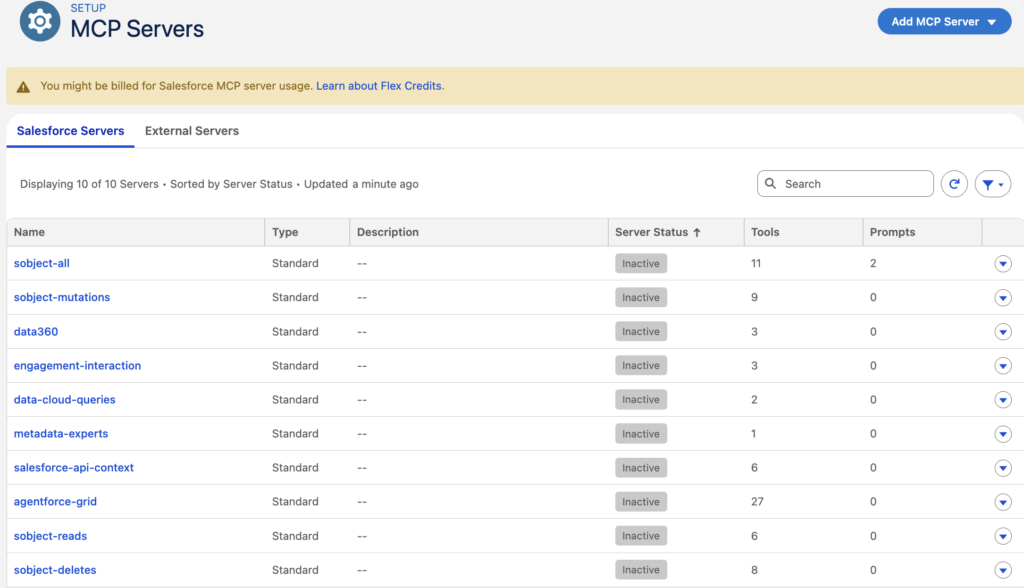Focus the Search input field
1024x588 pixels.
845,184
